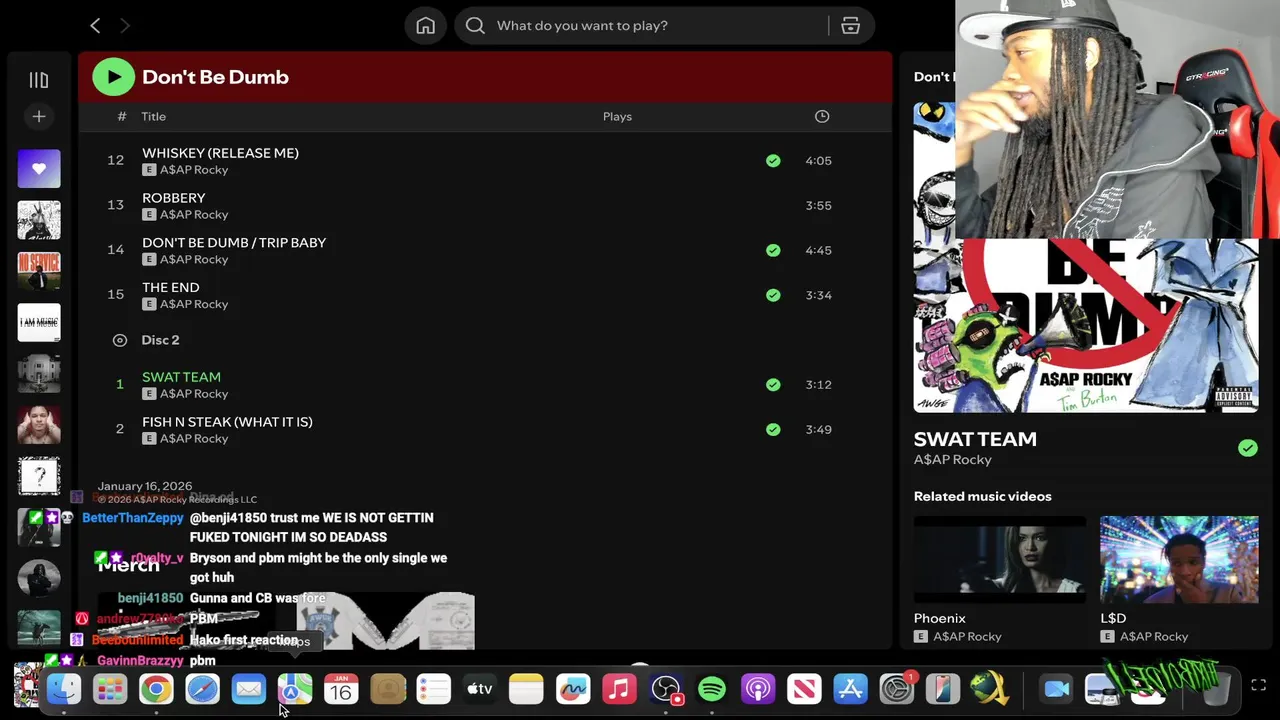Screen dimensions: 1280x720
Task: Play the L$D music video thumbnail
Action: (1179, 559)
